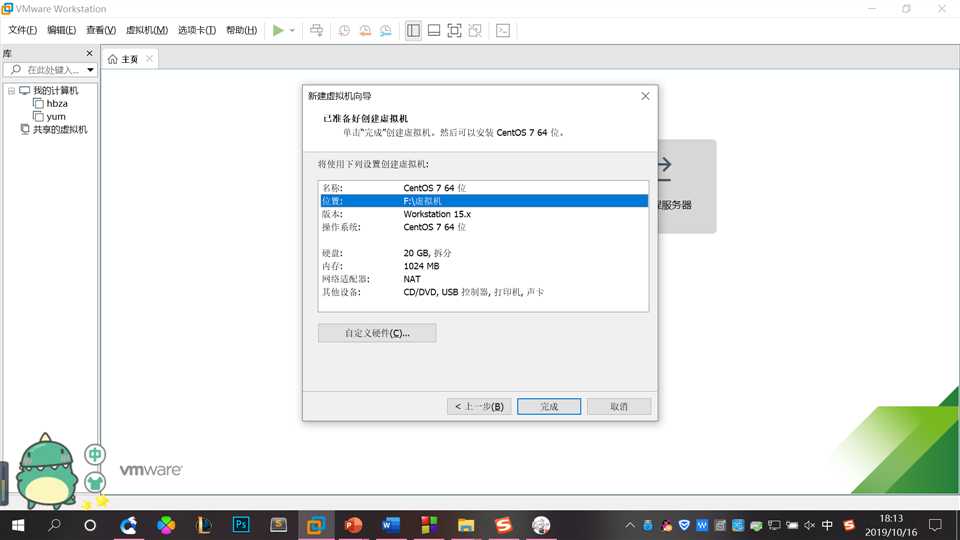Click the 取消 cancel button

coord(619,407)
